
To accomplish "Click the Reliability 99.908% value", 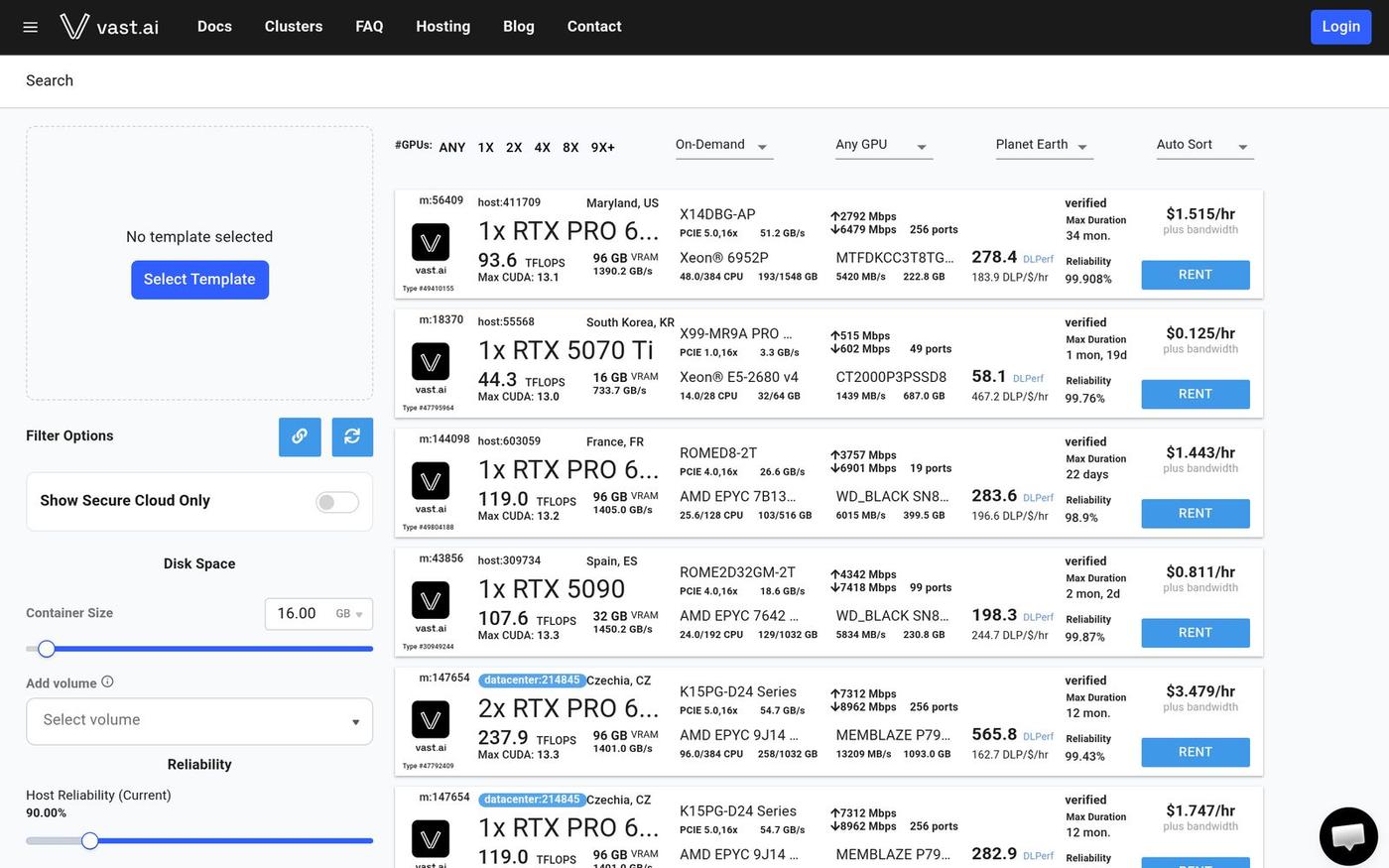I will 1088,280.
